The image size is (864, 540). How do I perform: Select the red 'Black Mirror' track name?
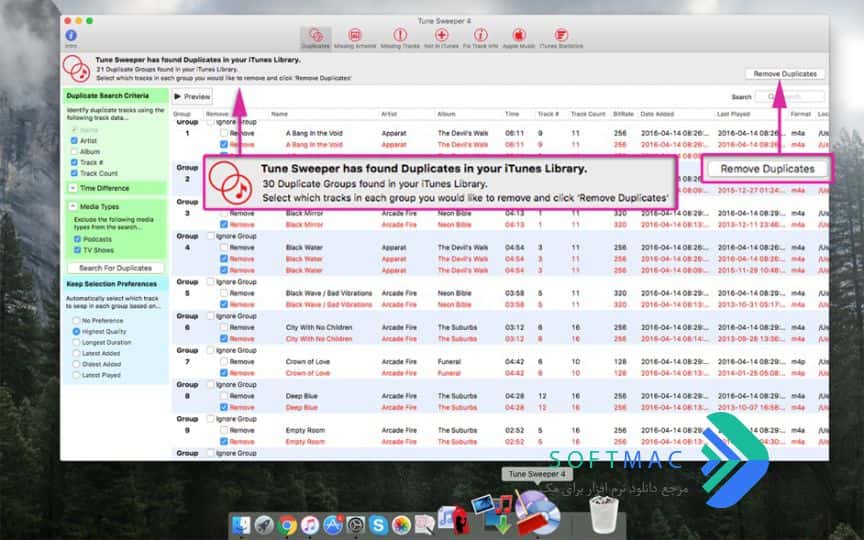[304, 225]
